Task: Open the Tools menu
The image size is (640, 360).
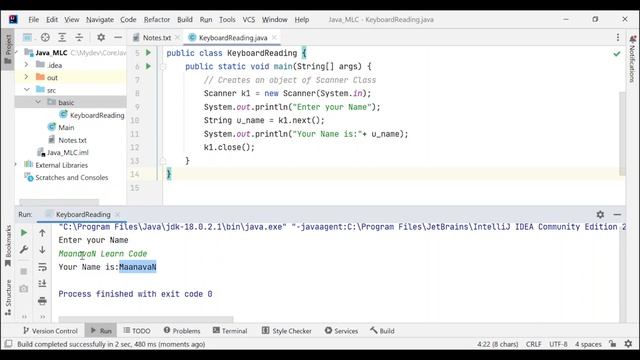Action: [x=227, y=20]
